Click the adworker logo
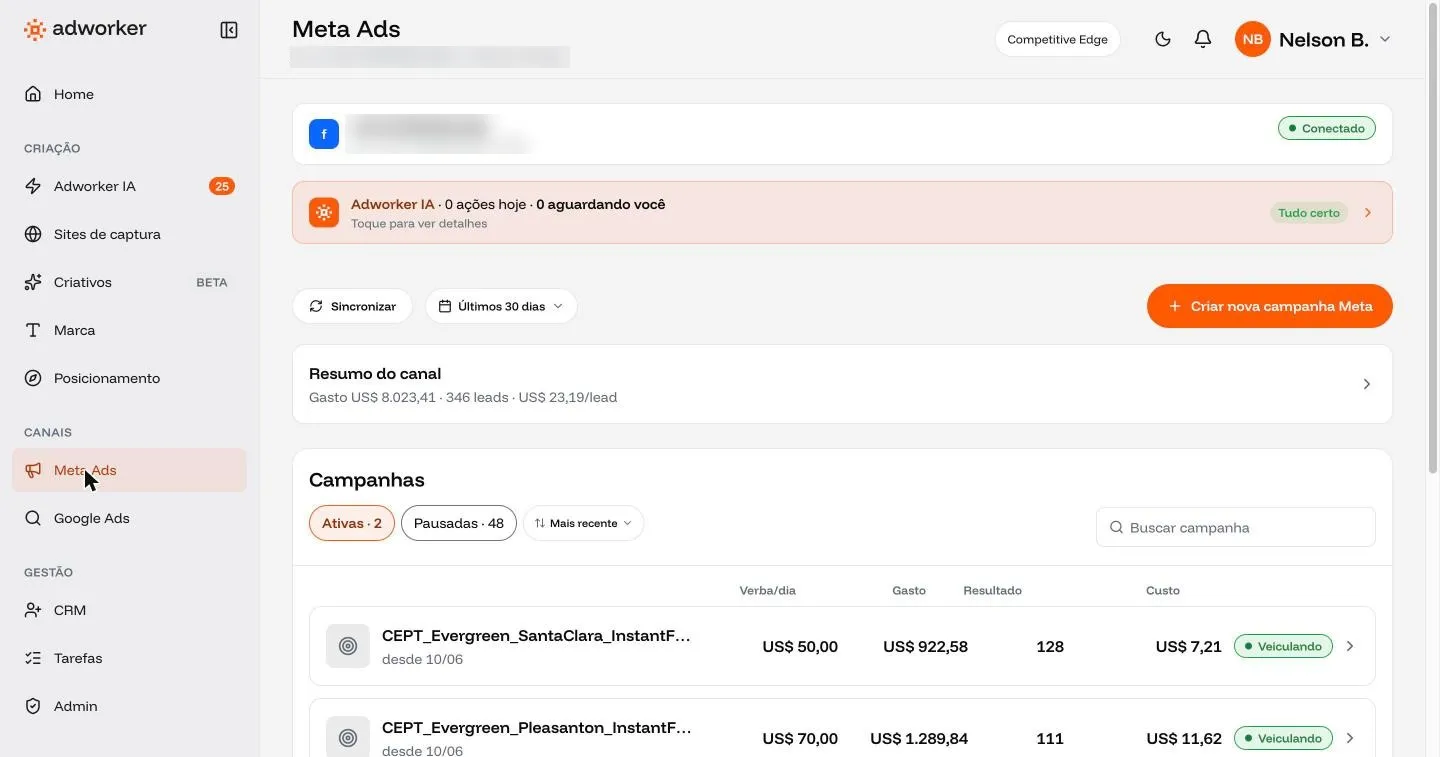Viewport: 1440px width, 757px height. 85,29
